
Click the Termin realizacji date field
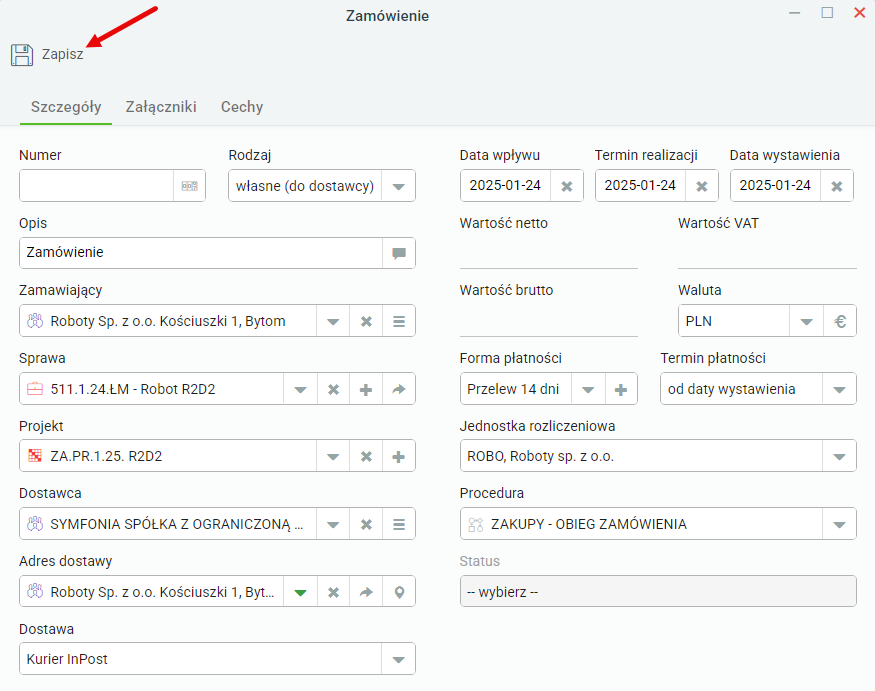tap(641, 185)
